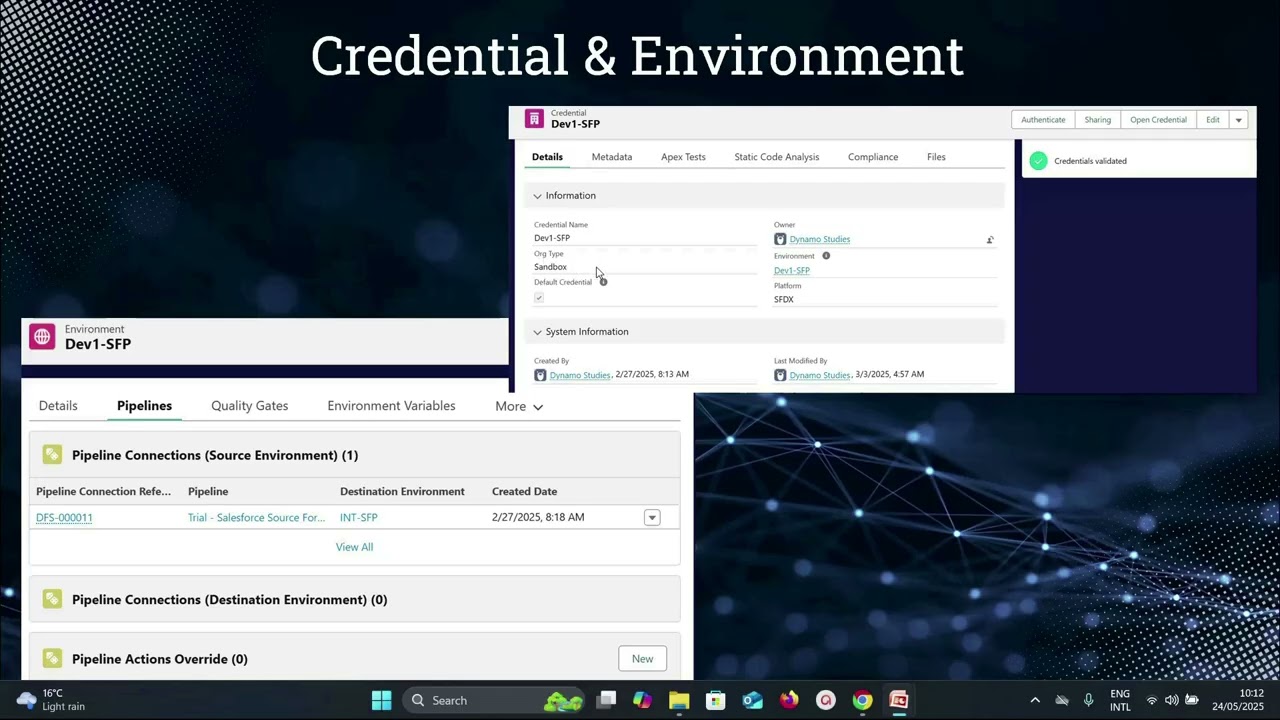Open Task View from the taskbar
This screenshot has height=720, width=1280.
[606, 700]
